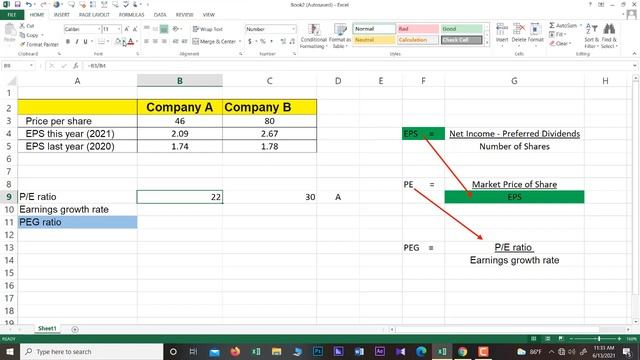Increase font size with larger A
This screenshot has height=360, width=640.
click(127, 29)
